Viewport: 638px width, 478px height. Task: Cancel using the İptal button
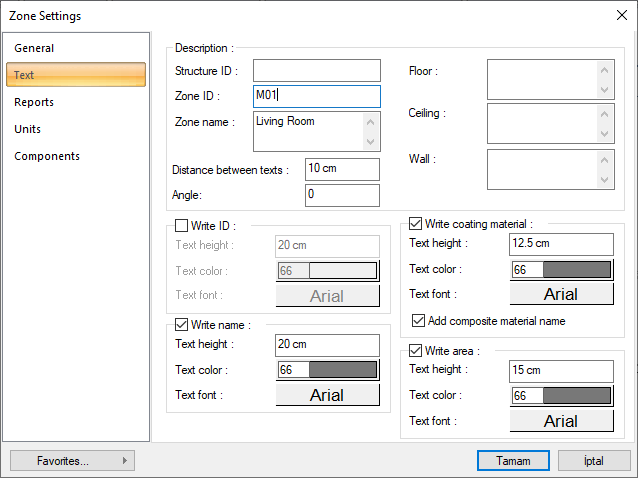click(594, 461)
